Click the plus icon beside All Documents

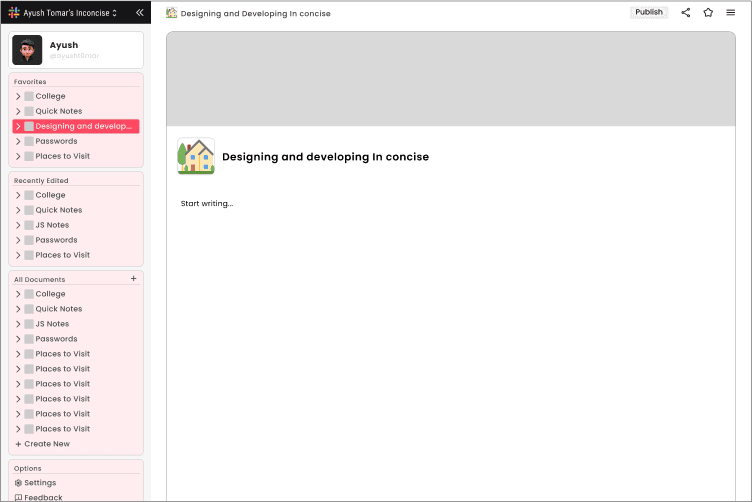click(133, 279)
